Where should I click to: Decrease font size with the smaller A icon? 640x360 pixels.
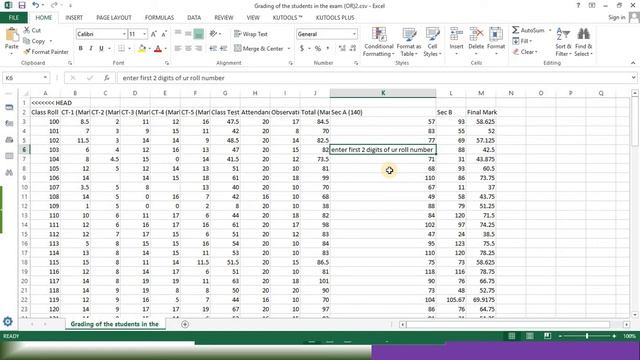click(164, 34)
